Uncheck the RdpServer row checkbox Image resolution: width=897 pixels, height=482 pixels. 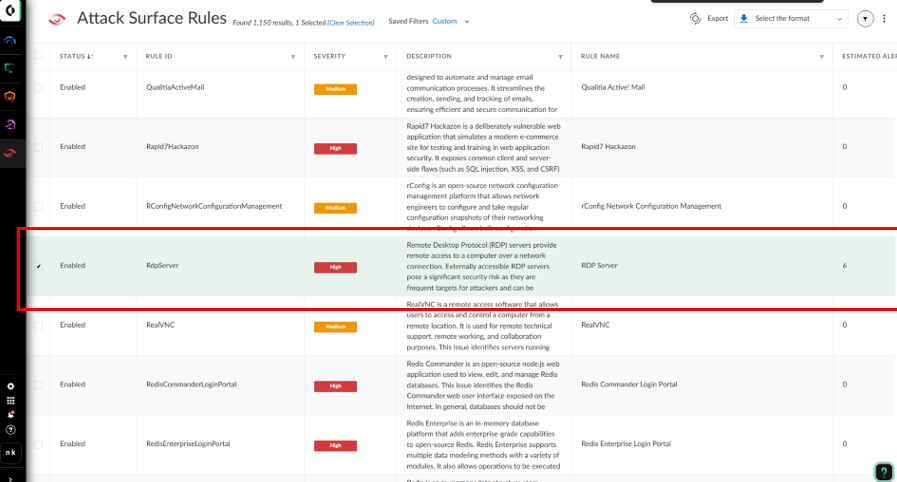39,266
